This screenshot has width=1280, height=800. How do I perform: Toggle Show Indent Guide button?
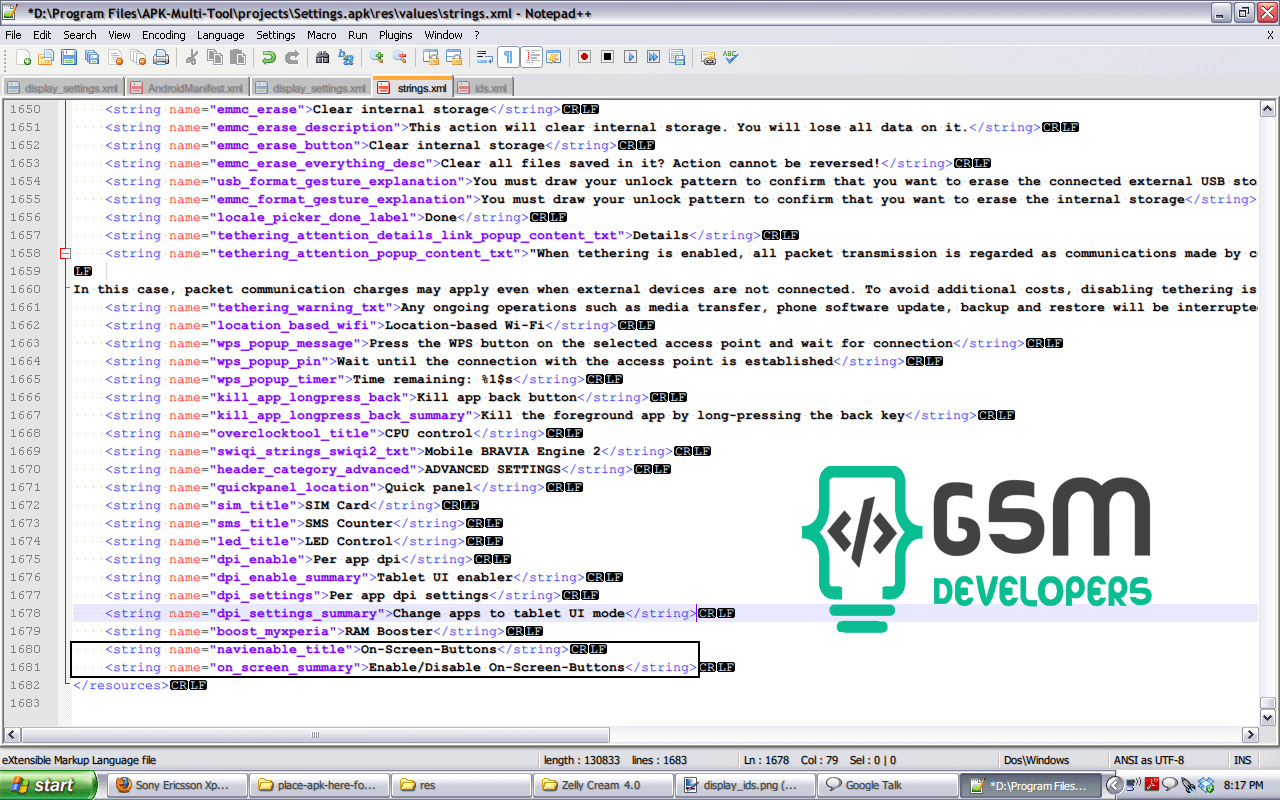(x=530, y=57)
